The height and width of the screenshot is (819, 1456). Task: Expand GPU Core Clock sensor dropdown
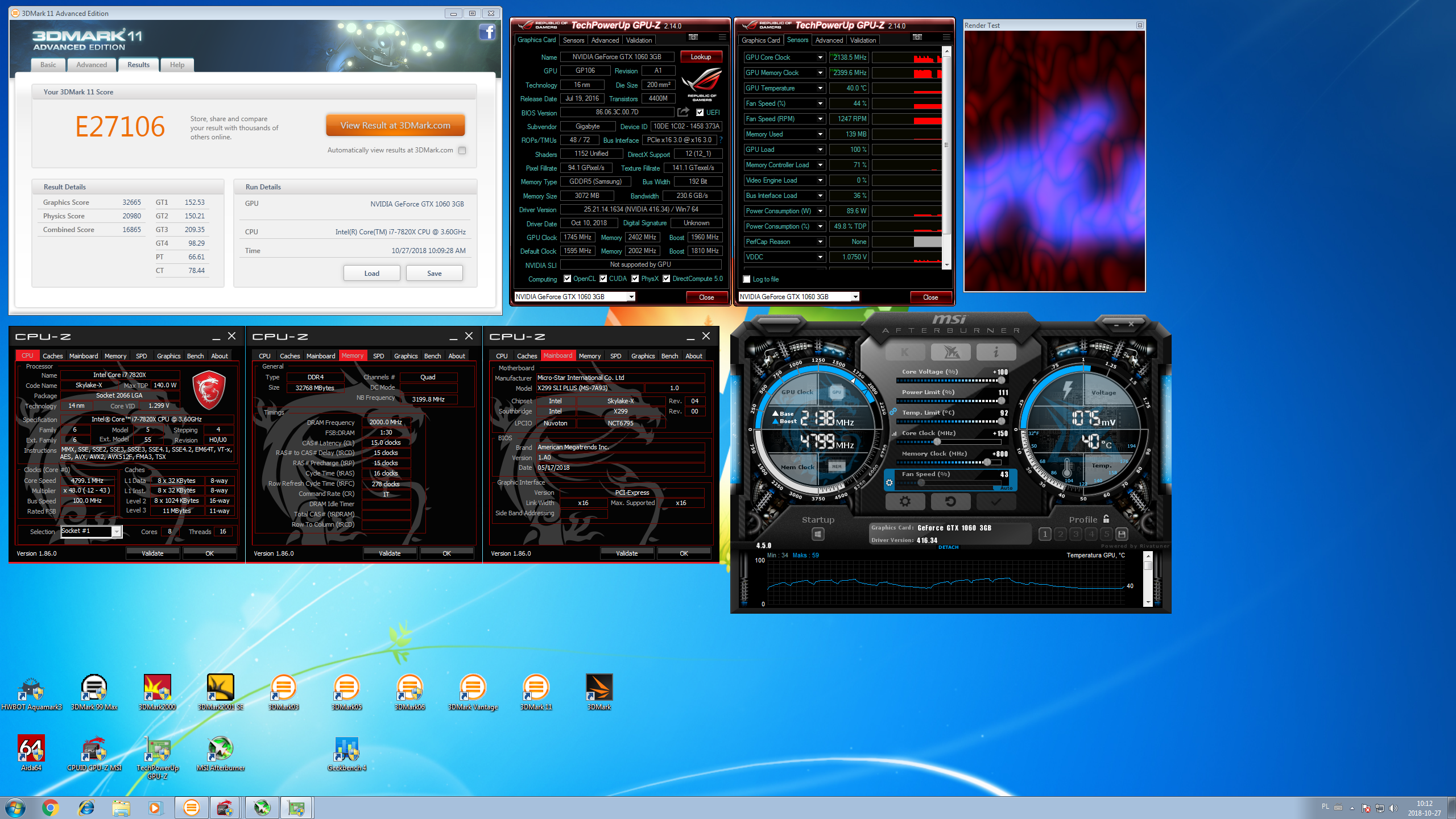tap(820, 57)
